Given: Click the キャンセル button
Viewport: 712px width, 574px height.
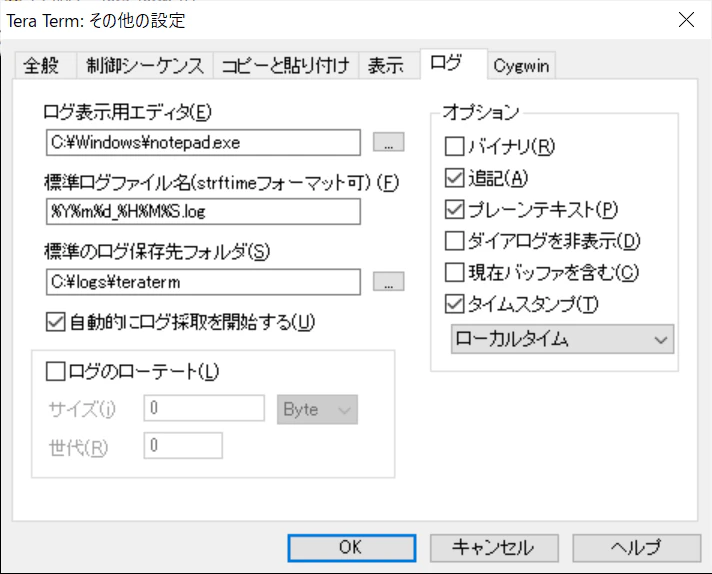Looking at the screenshot, I should 494,548.
